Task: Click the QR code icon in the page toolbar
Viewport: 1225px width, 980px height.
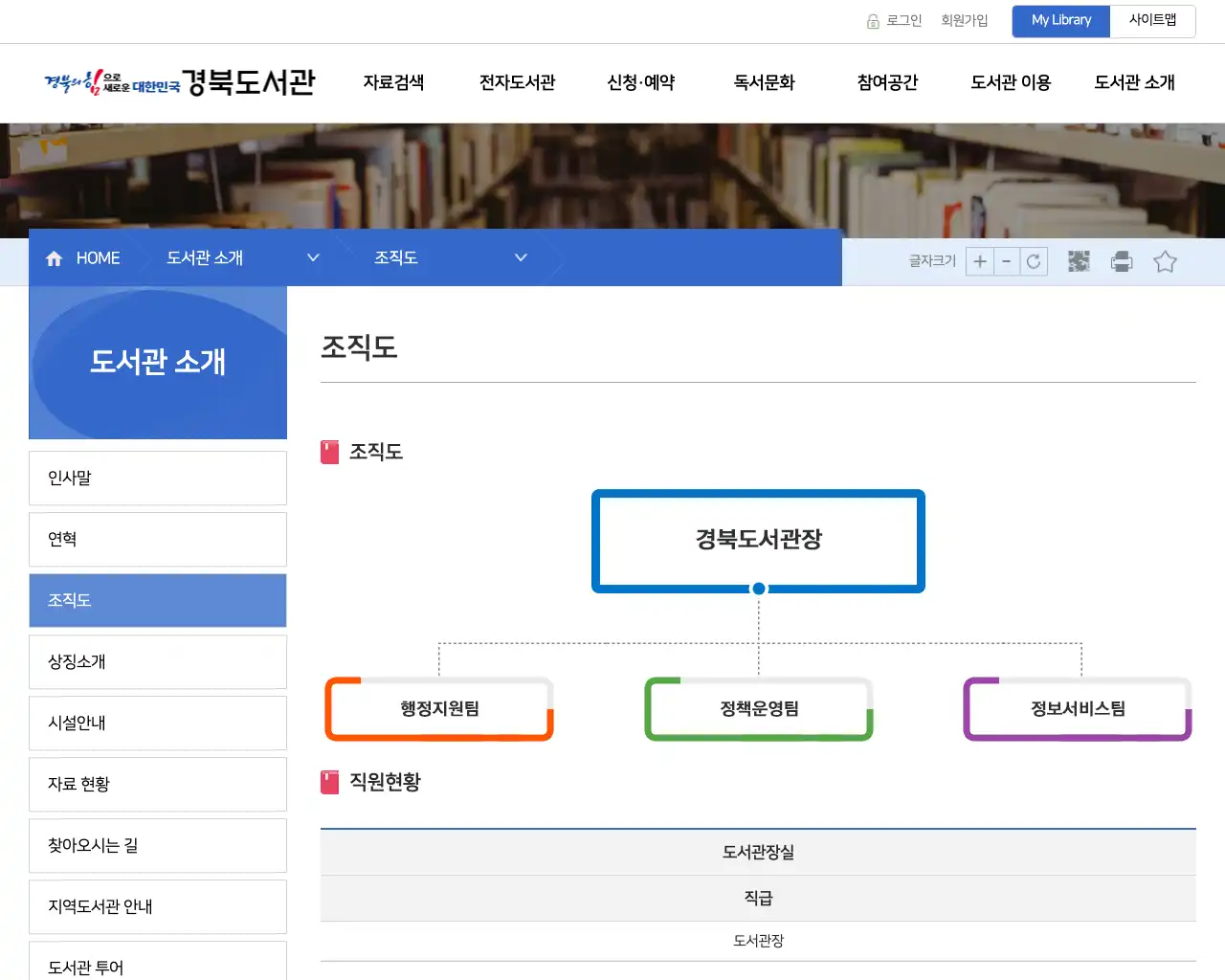Action: 1078,261
